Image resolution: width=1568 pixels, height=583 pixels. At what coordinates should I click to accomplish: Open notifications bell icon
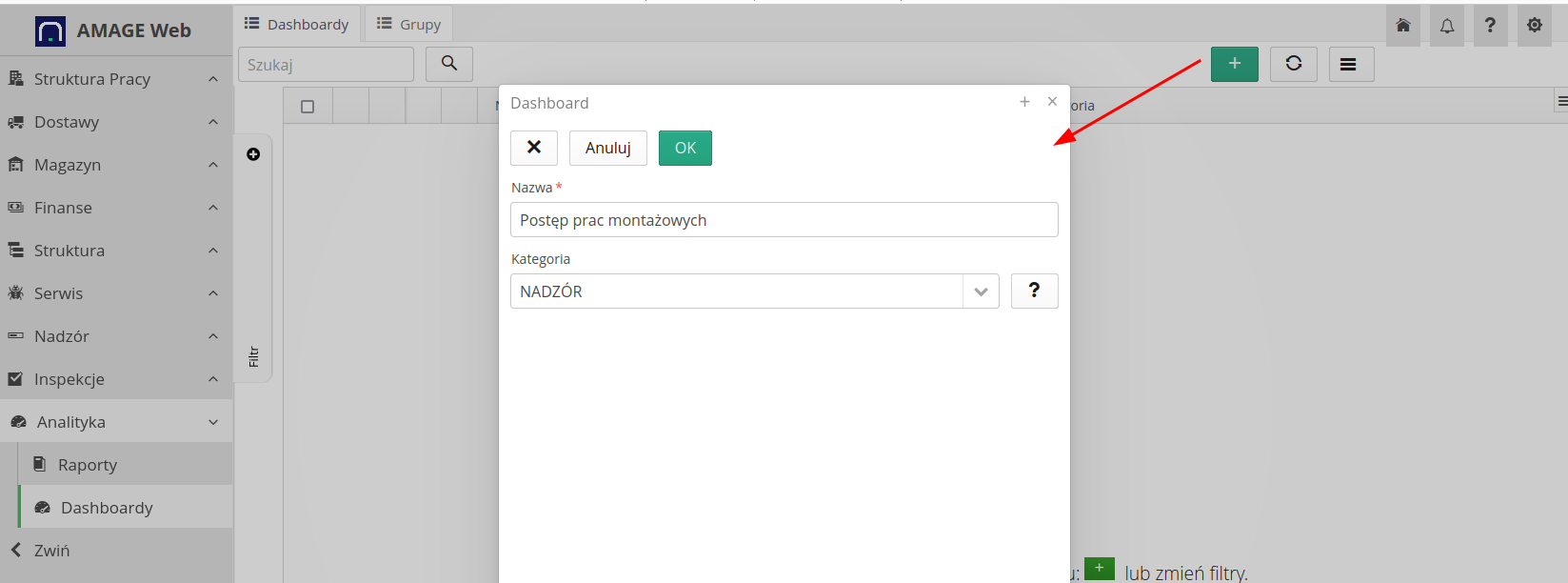point(1446,26)
